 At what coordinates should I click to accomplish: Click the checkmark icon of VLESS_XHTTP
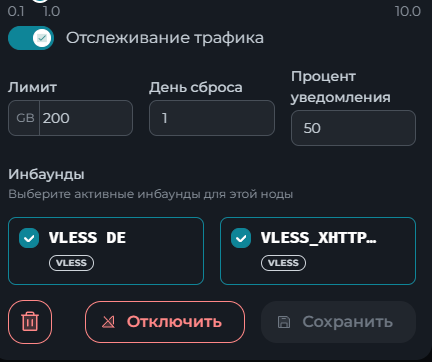[241, 238]
